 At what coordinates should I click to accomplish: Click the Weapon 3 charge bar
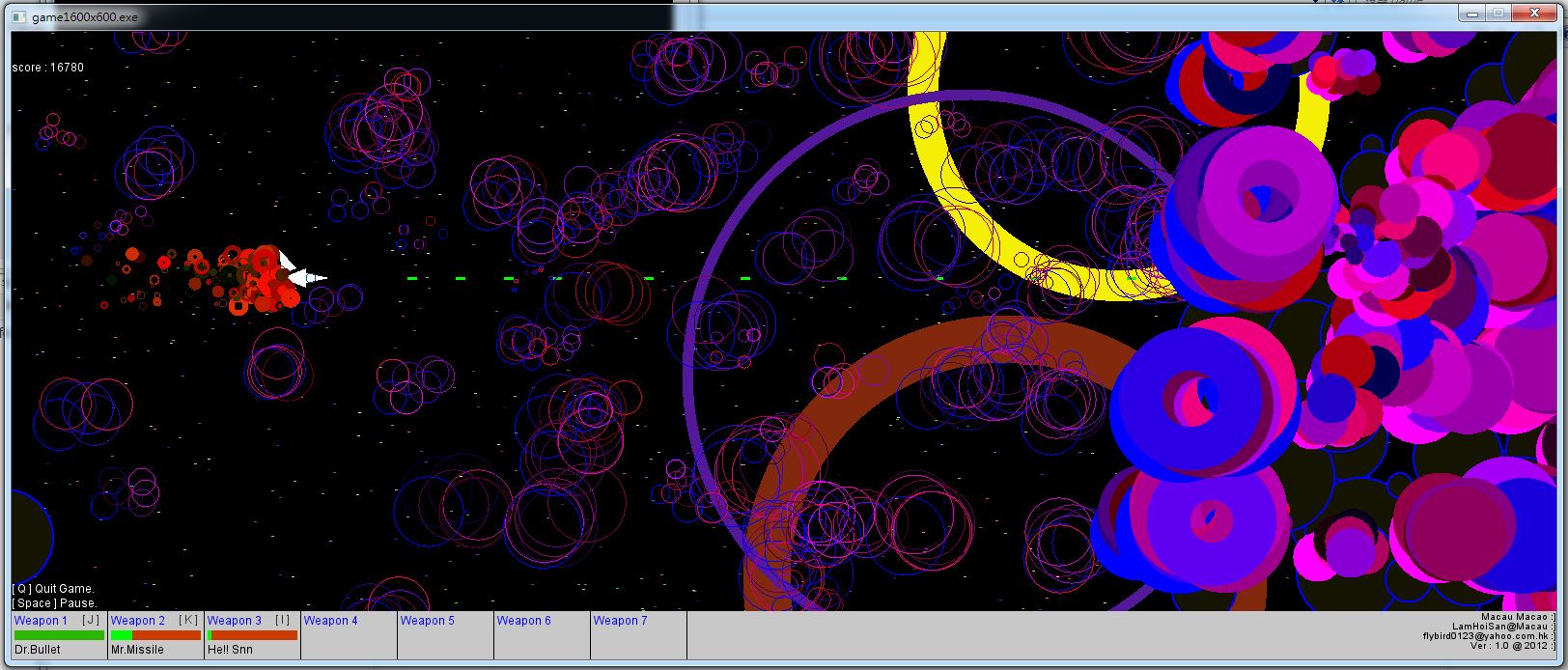[252, 635]
